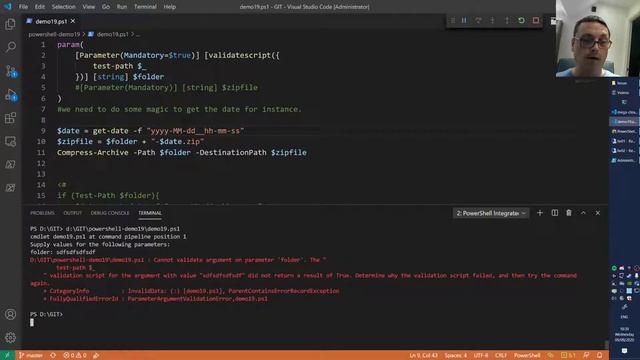Open the Source Control view

11,71
